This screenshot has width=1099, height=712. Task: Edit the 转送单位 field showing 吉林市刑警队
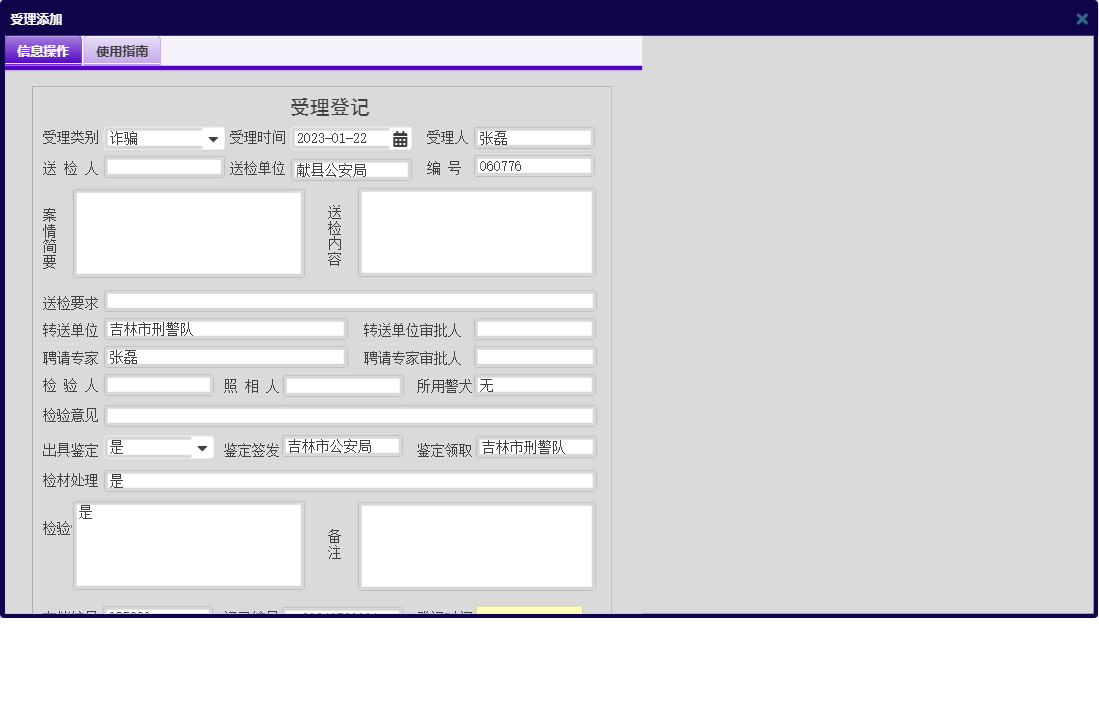click(225, 328)
